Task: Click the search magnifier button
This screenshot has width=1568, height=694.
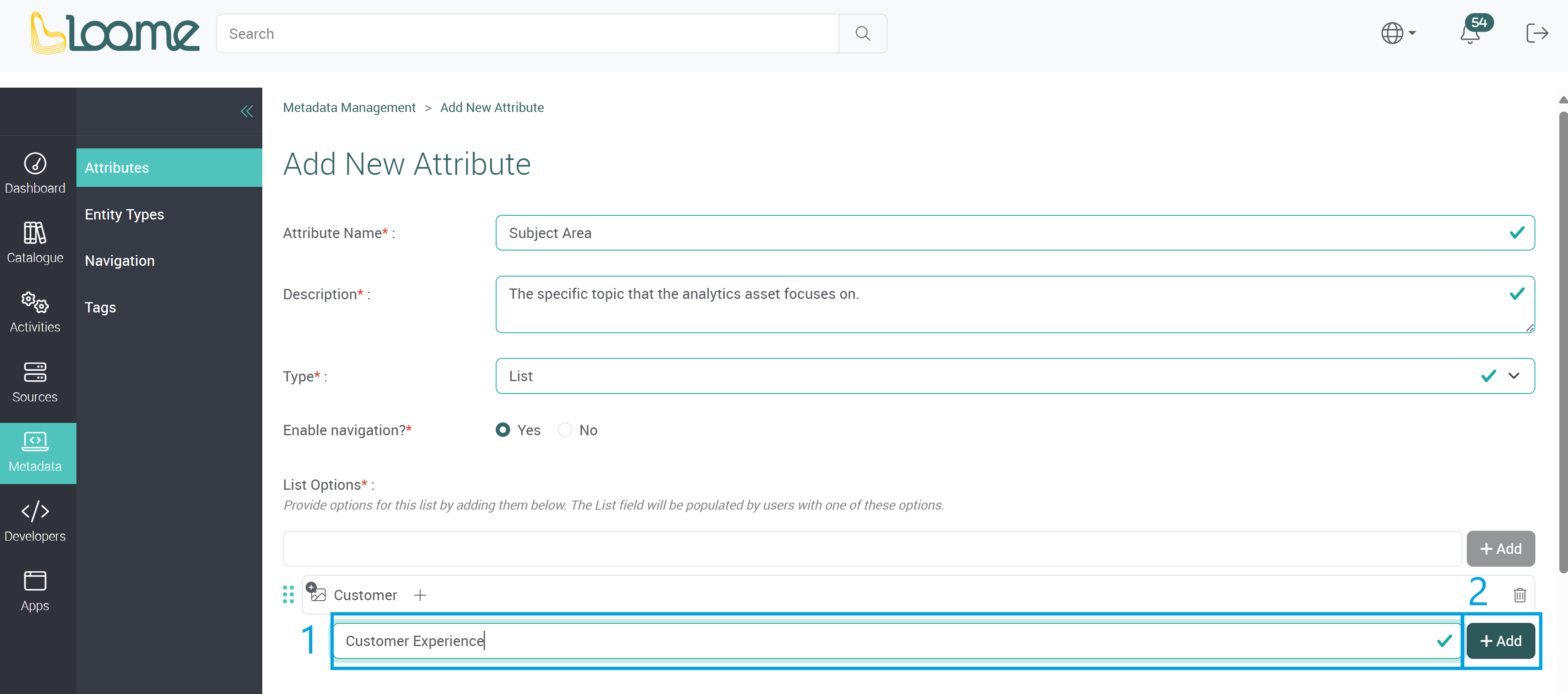Action: click(862, 33)
